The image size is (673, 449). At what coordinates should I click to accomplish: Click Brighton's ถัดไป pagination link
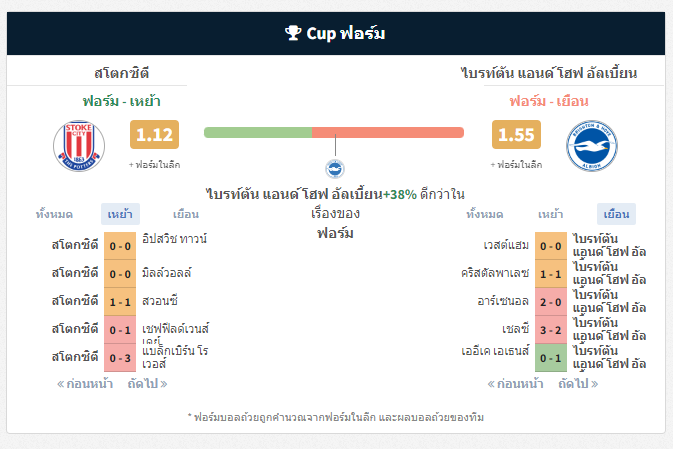(578, 383)
